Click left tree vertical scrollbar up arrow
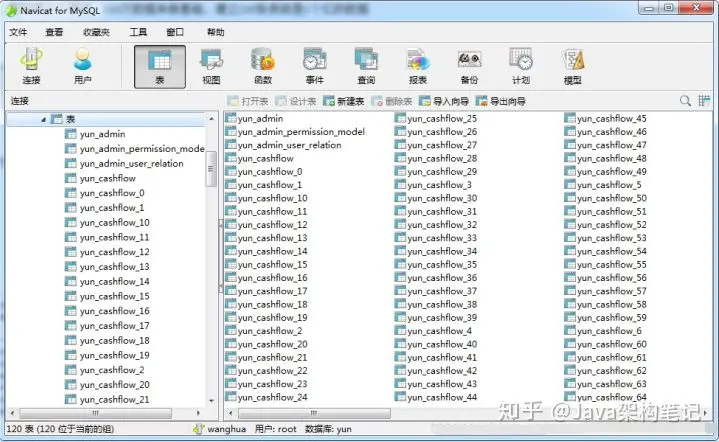The height and width of the screenshot is (442, 719). (211, 119)
